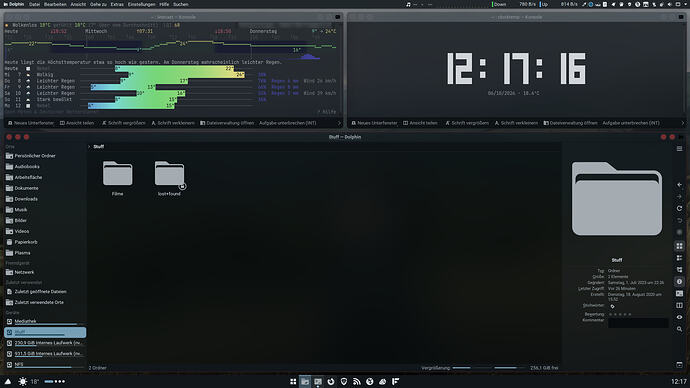Go forward in Dolphin
Image resolution: width=690 pixels, height=388 pixels.
coord(679,197)
